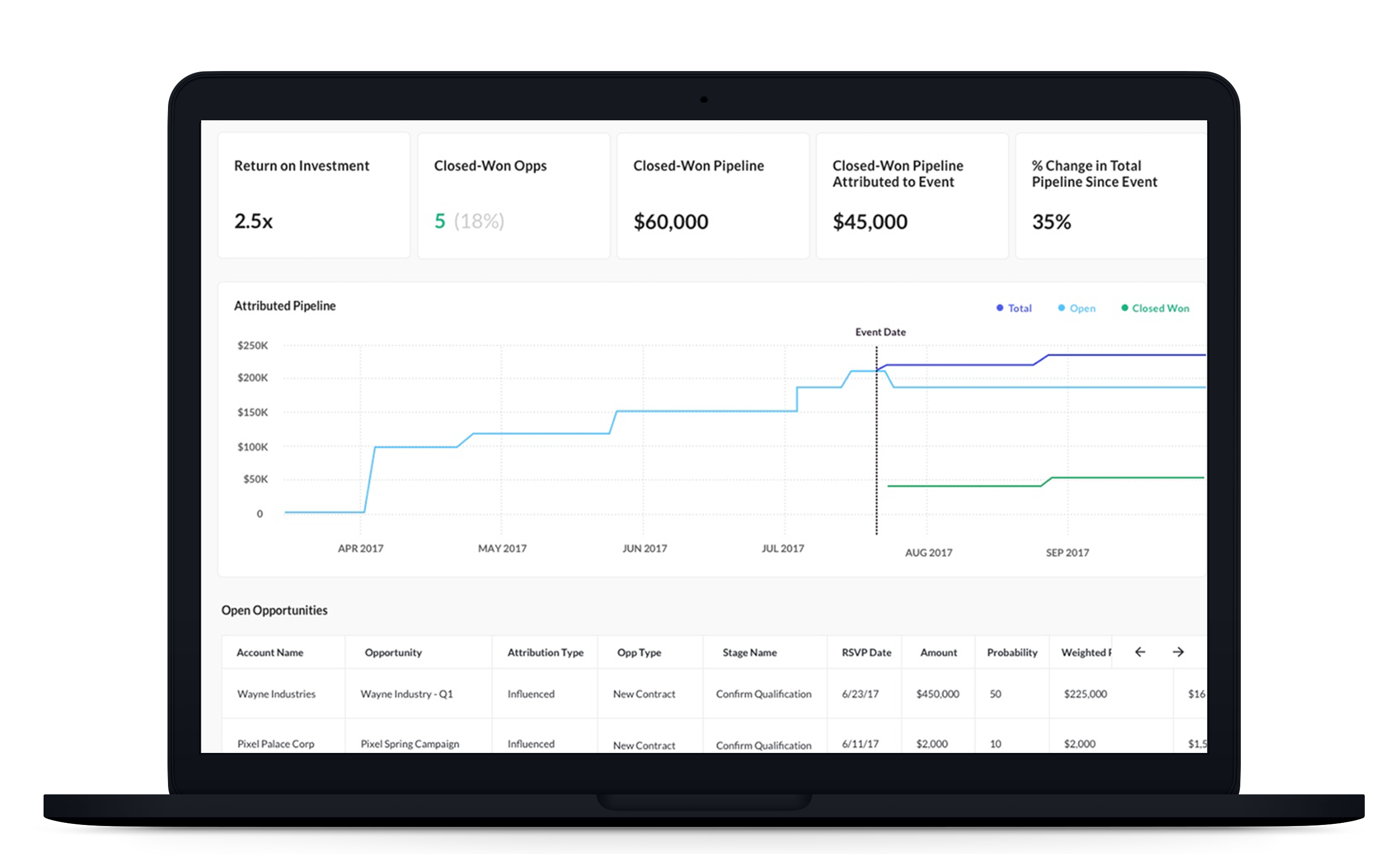Sort by Probability column header
The image size is (1400, 854).
[x=1012, y=652]
